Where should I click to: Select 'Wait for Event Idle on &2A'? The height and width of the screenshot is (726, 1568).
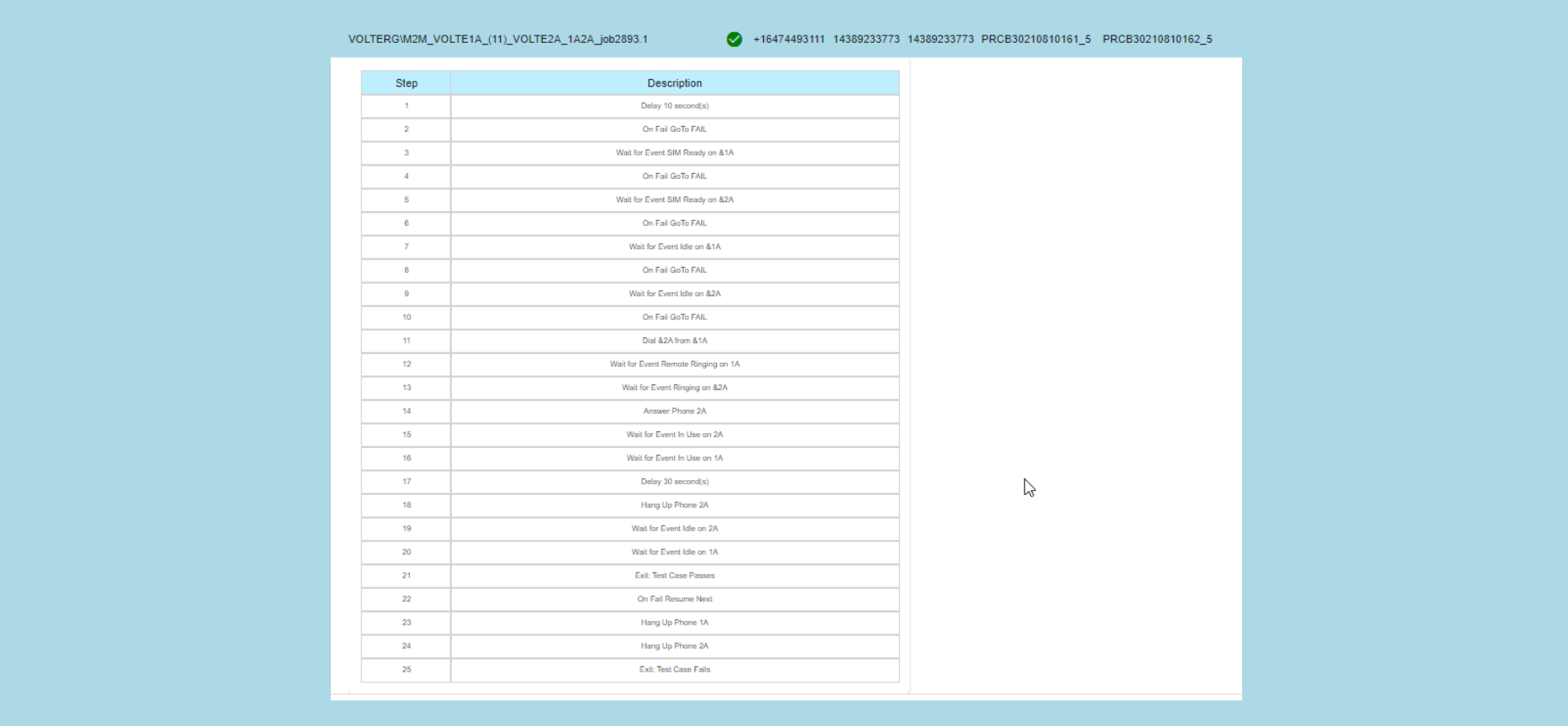coord(675,294)
